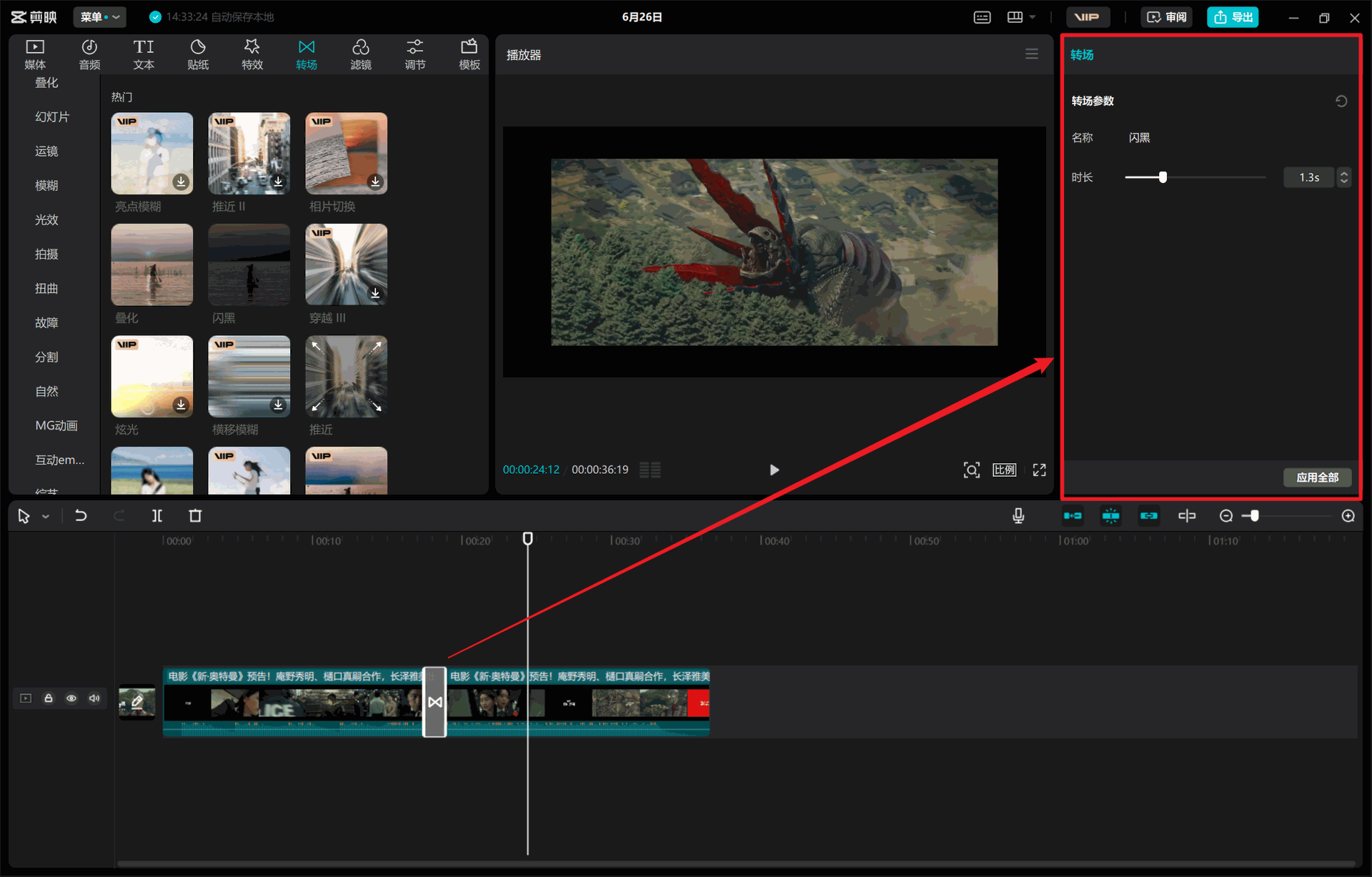Click the 审阅 review button
This screenshot has width=1372, height=877.
1166,17
